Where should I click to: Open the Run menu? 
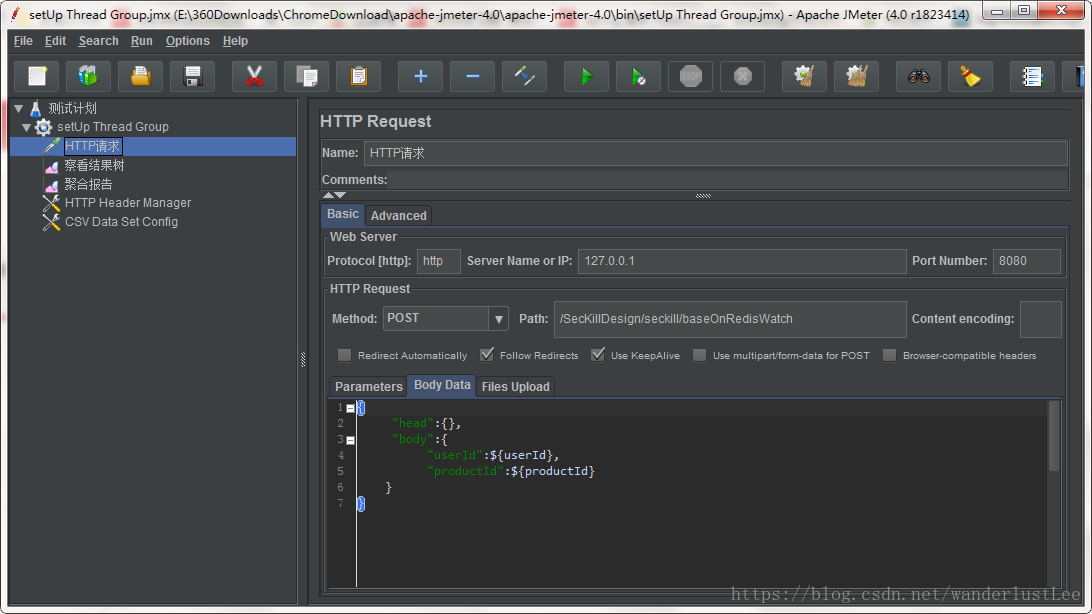141,41
